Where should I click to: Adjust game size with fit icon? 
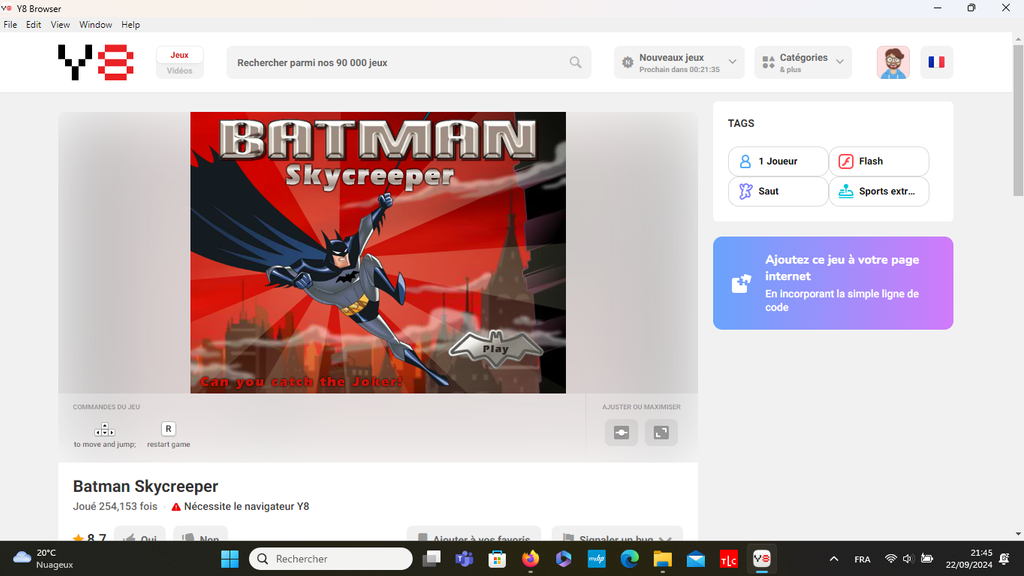[x=621, y=432]
